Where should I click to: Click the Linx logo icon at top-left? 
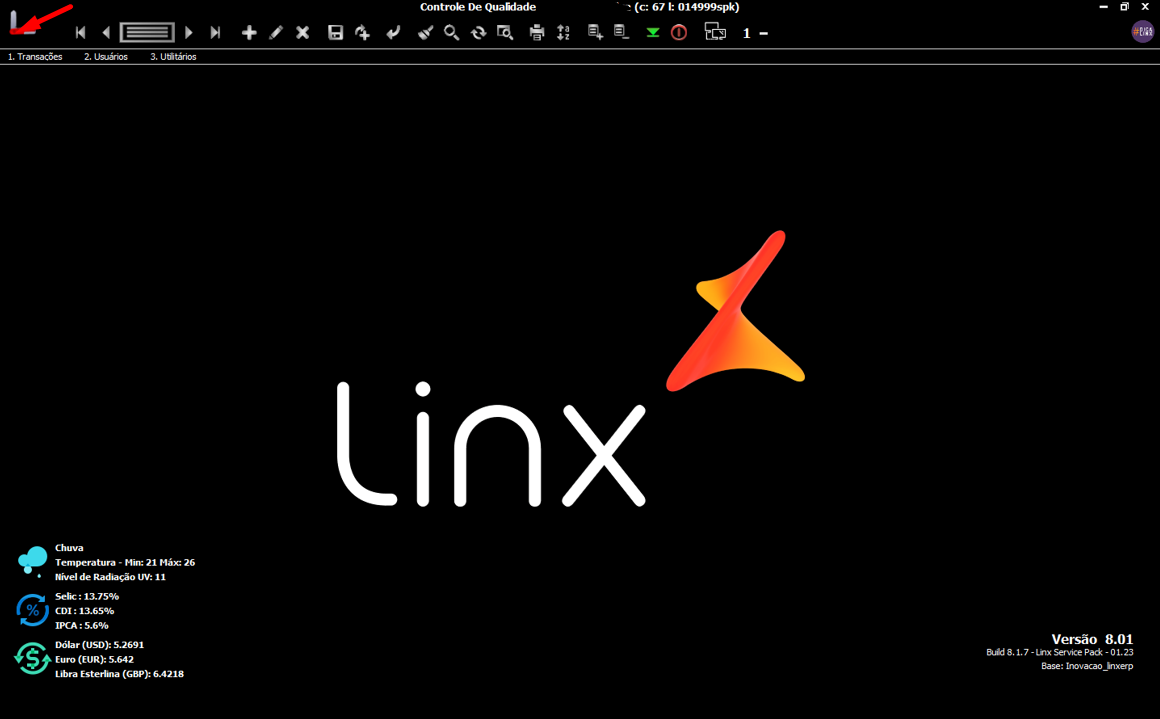point(21,22)
